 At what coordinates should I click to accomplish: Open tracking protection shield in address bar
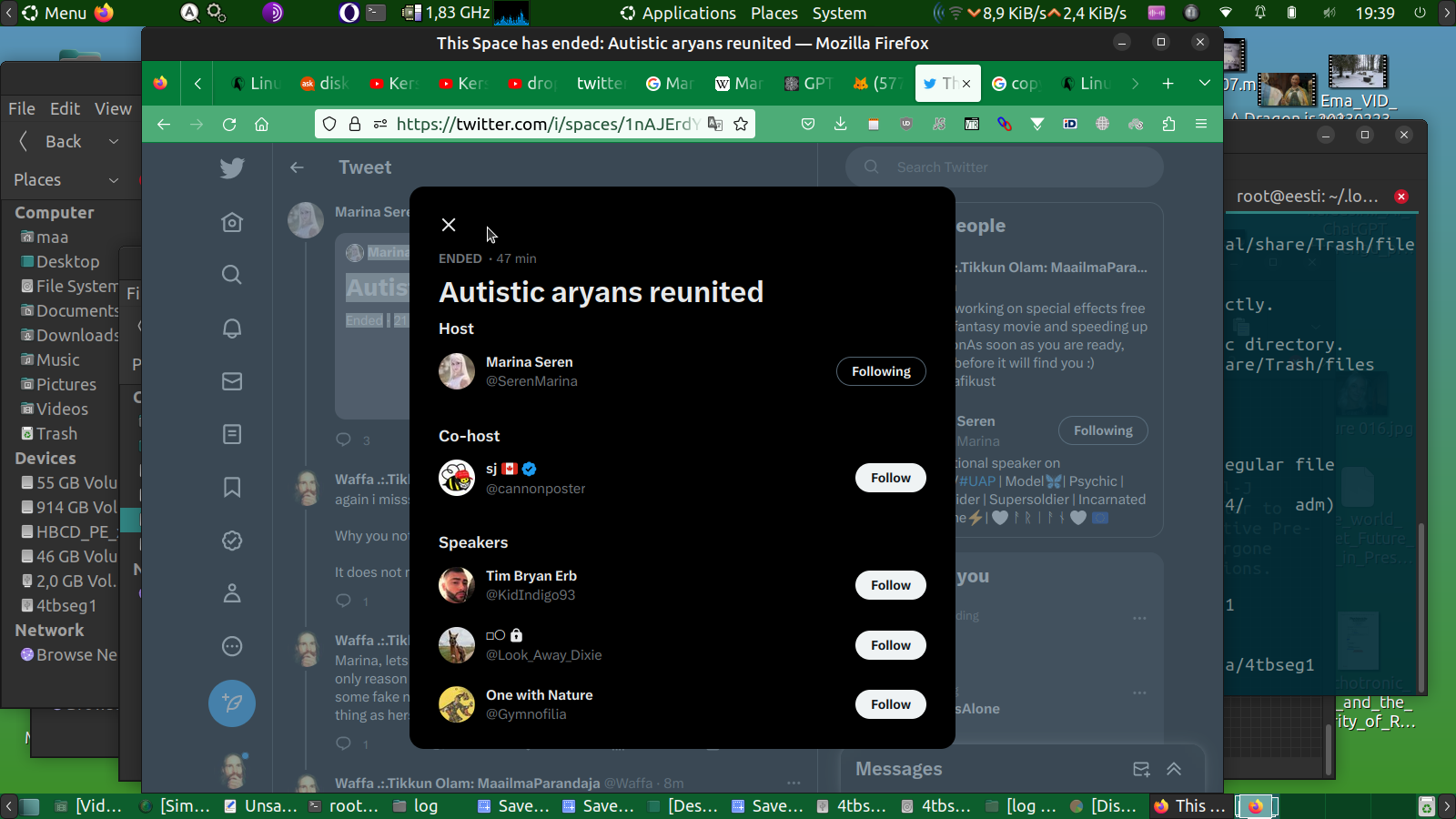click(329, 125)
